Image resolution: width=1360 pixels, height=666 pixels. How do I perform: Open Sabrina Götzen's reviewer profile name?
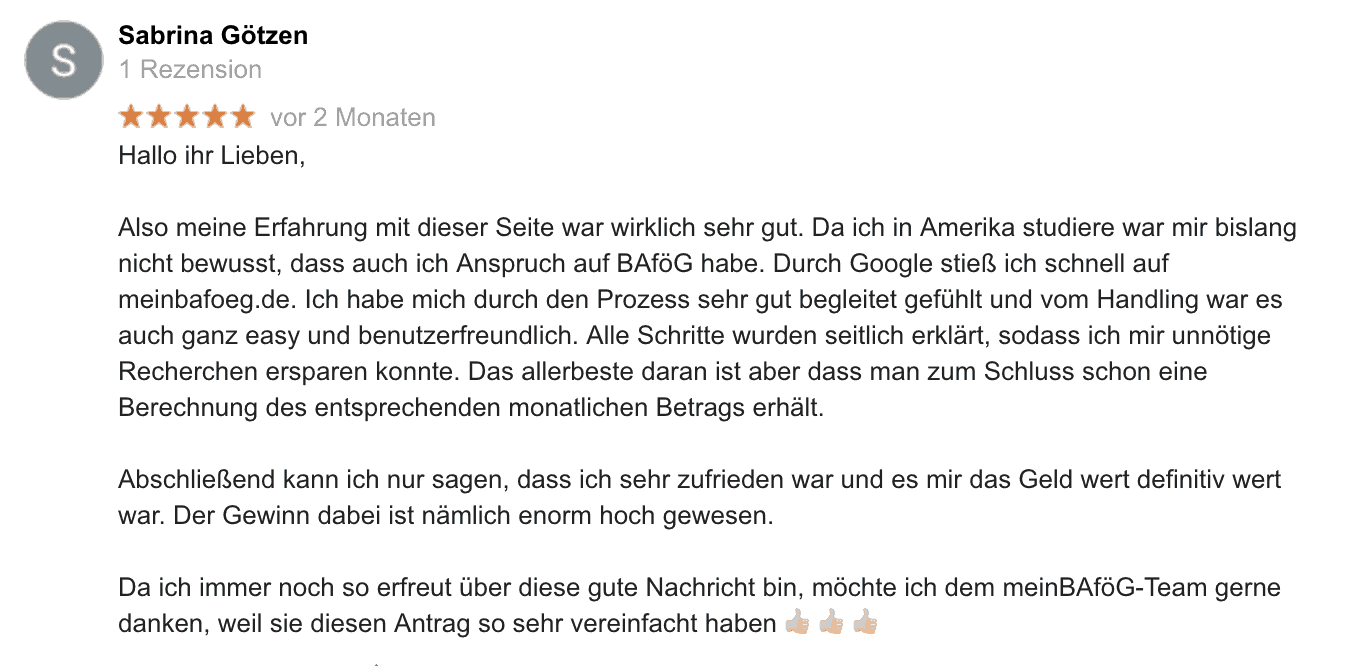(x=213, y=36)
